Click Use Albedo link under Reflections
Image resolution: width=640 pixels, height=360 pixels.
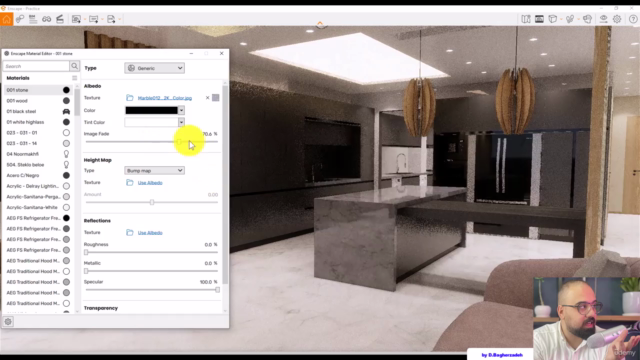point(150,233)
